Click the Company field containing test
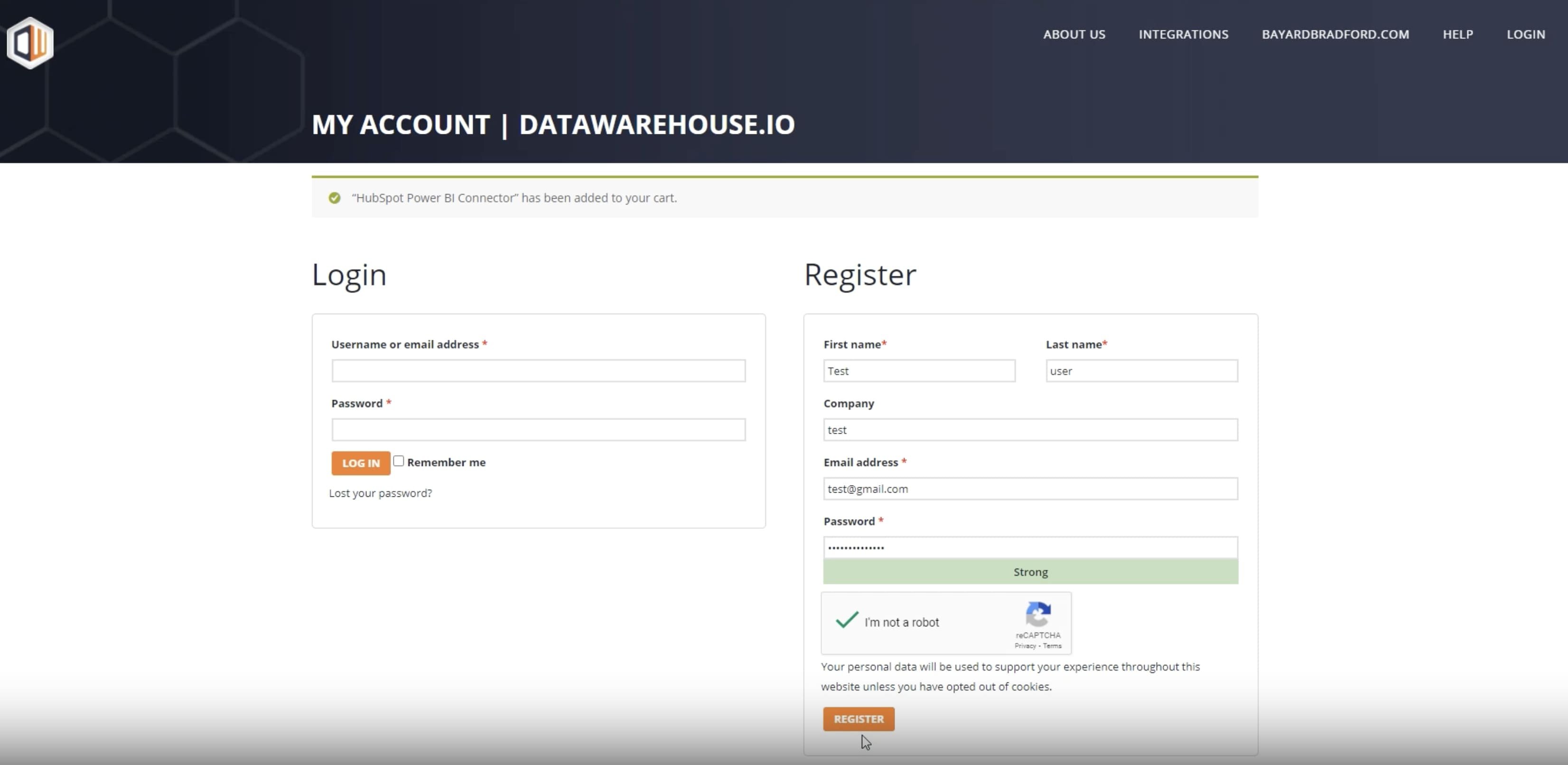The image size is (1568, 765). (1030, 429)
